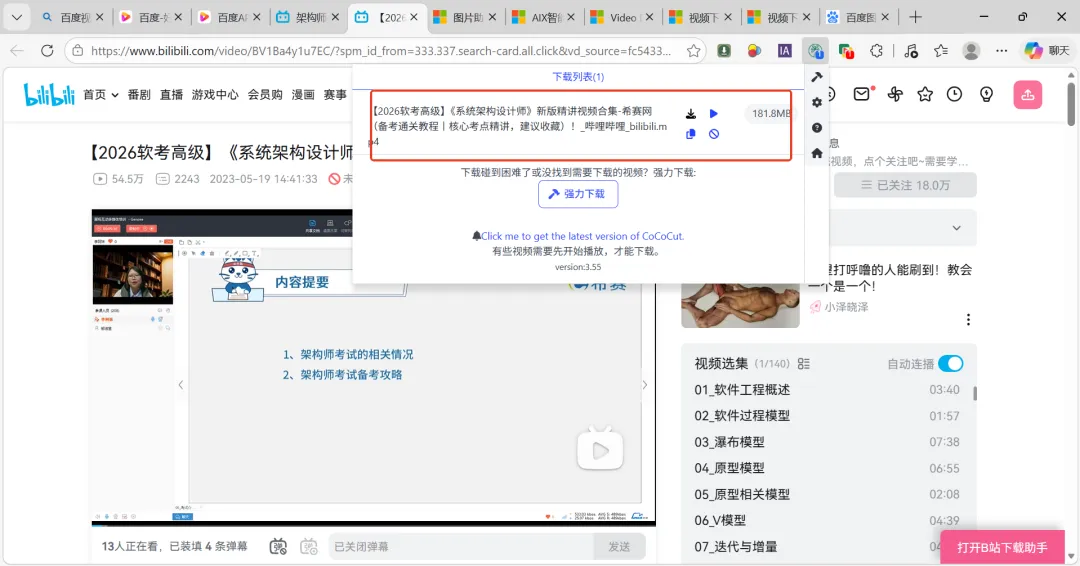Click the 已关注 18.0万 follow button
The width and height of the screenshot is (1080, 566).
pyautogui.click(x=905, y=185)
